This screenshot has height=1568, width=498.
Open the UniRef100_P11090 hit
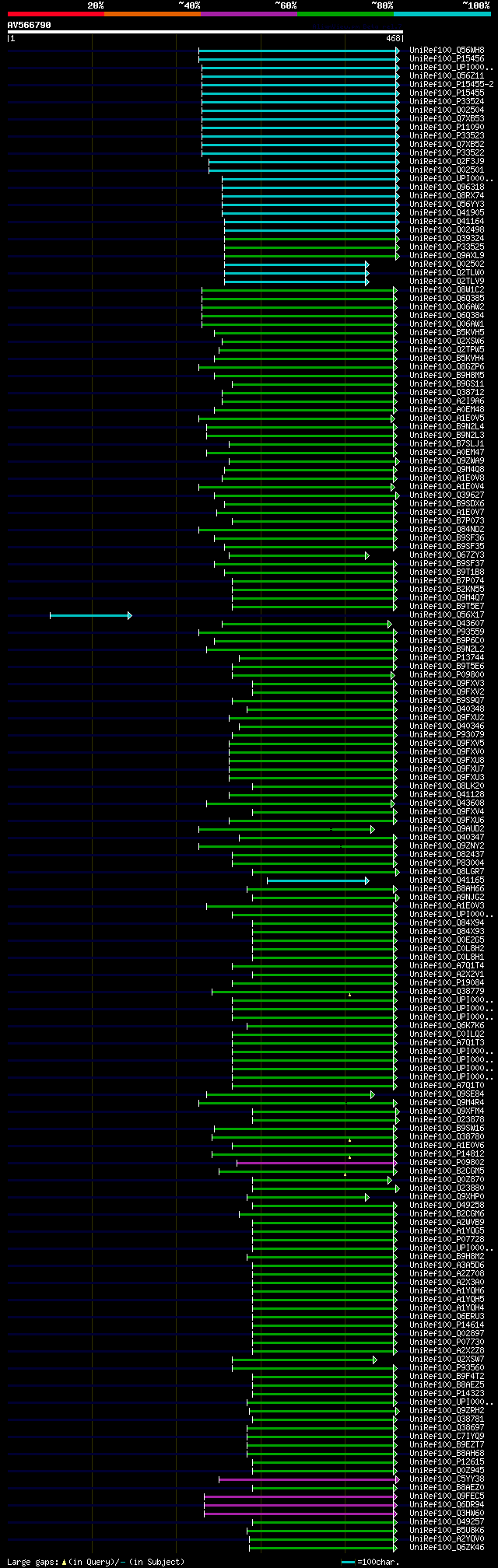coord(447,127)
